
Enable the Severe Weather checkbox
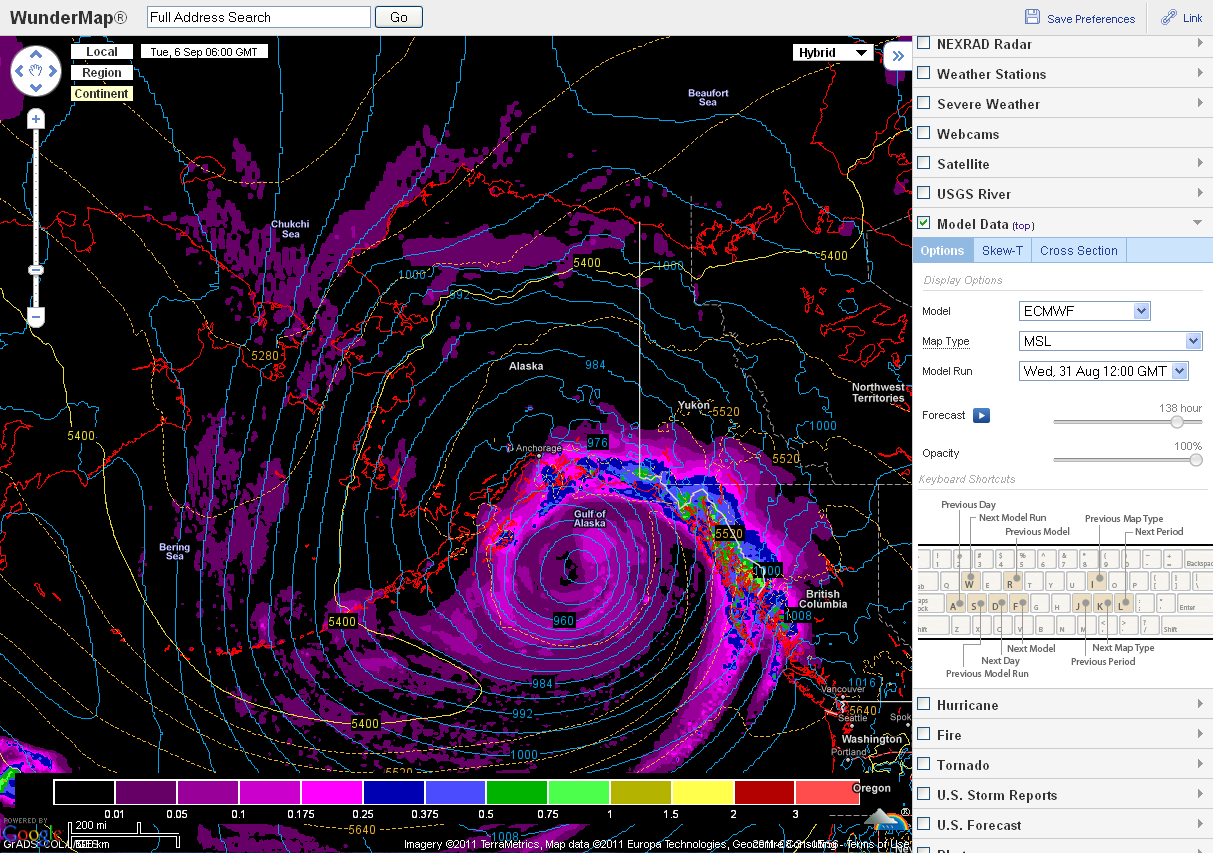(924, 103)
